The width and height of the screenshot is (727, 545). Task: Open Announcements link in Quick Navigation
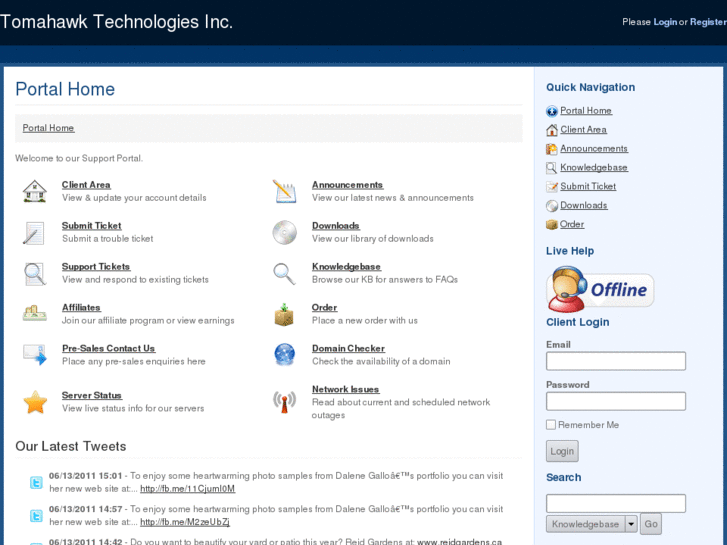(x=594, y=149)
